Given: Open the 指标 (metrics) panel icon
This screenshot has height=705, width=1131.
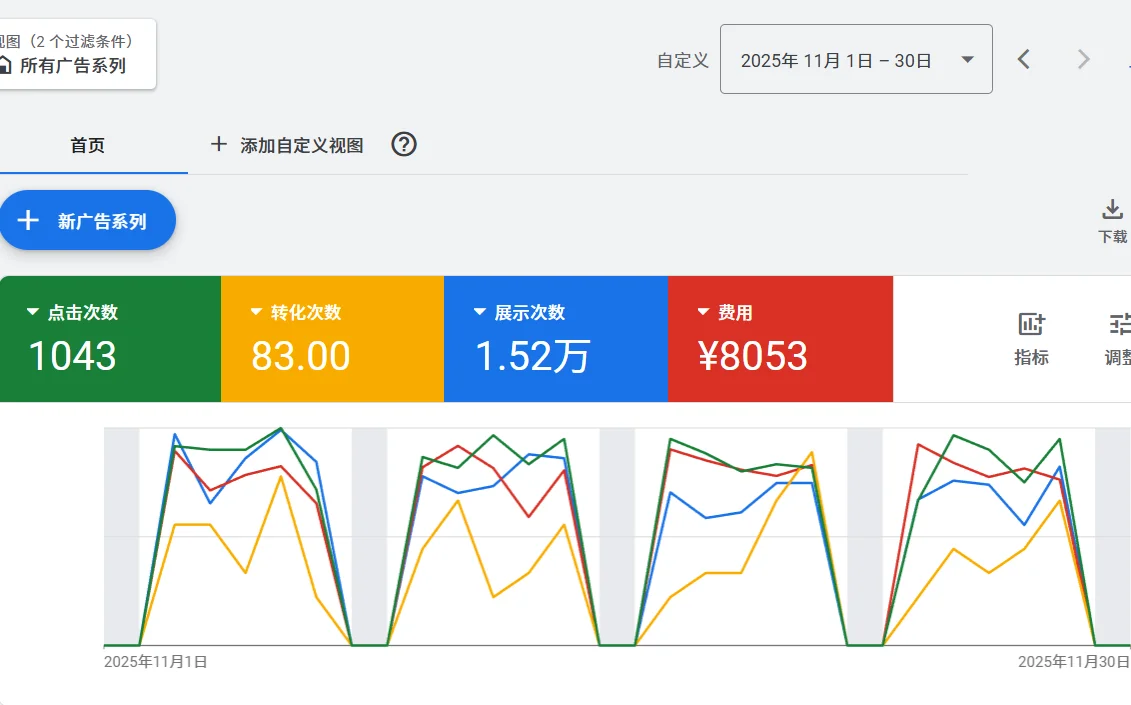Looking at the screenshot, I should click(x=1031, y=325).
